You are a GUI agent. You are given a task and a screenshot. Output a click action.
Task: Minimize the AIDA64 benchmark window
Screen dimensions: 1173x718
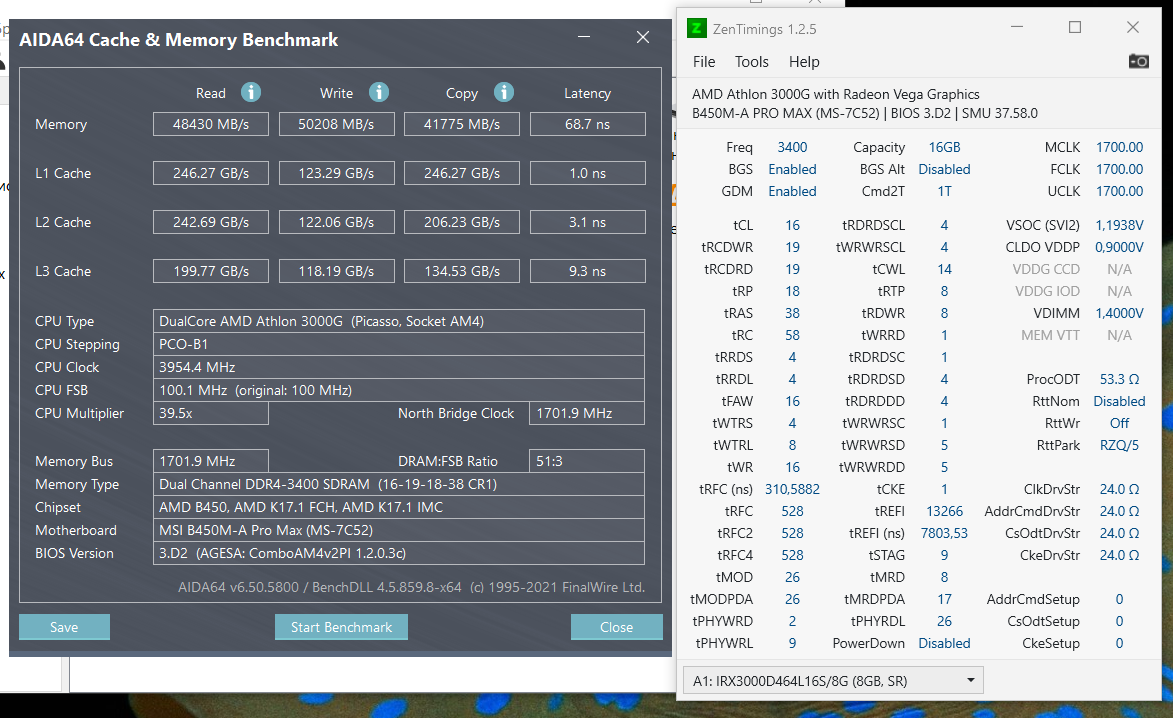[x=584, y=38]
